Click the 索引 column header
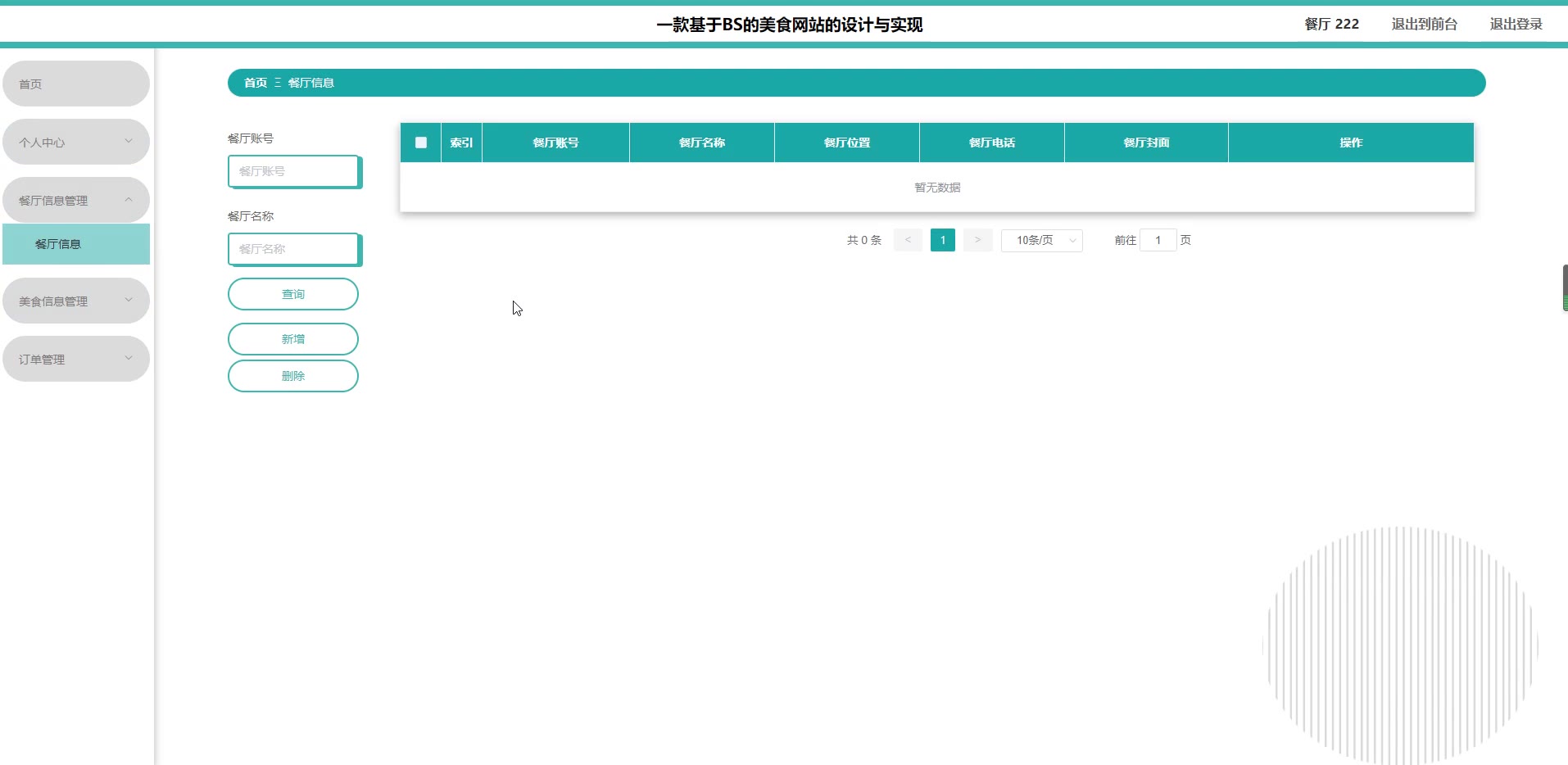 [x=461, y=143]
